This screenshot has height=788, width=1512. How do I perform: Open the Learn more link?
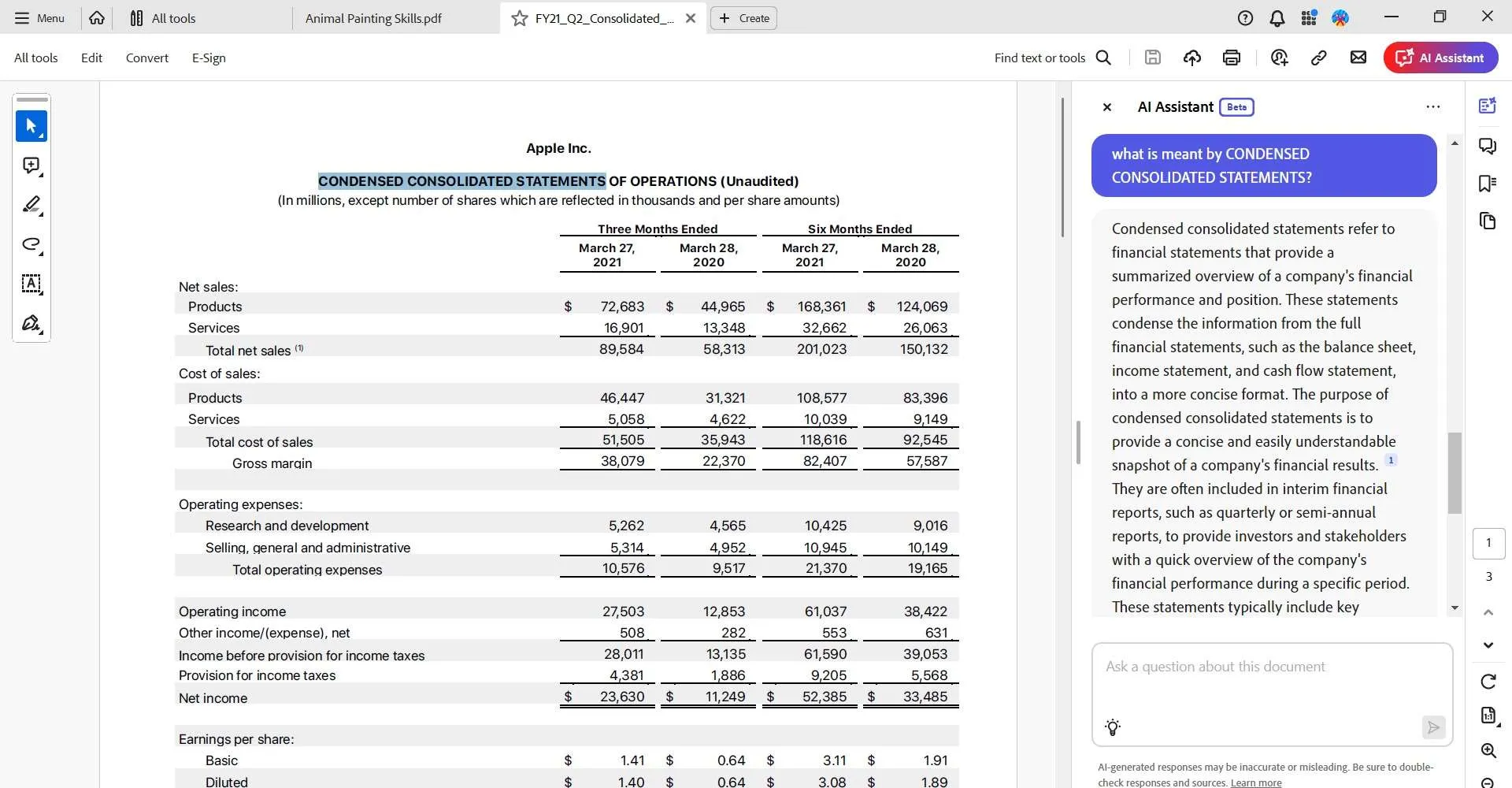coord(1256,782)
